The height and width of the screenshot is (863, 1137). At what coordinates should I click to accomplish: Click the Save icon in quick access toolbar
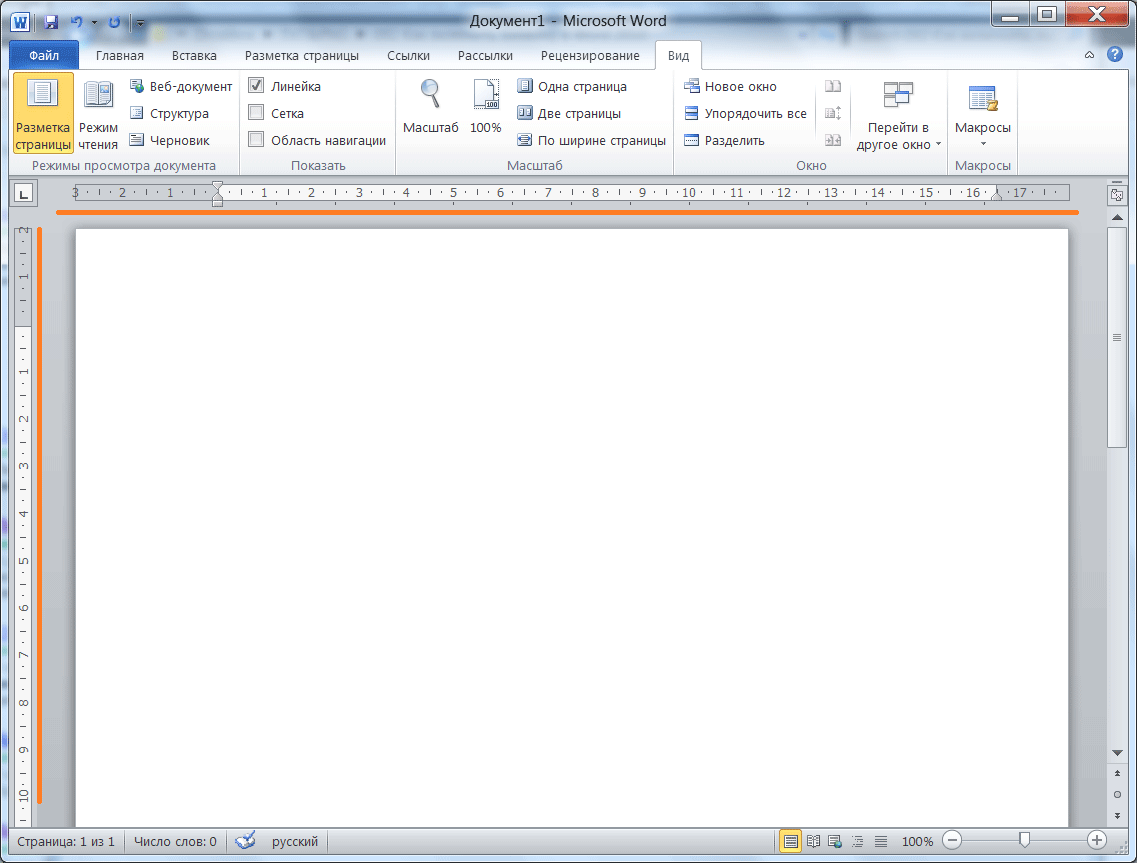(x=51, y=22)
